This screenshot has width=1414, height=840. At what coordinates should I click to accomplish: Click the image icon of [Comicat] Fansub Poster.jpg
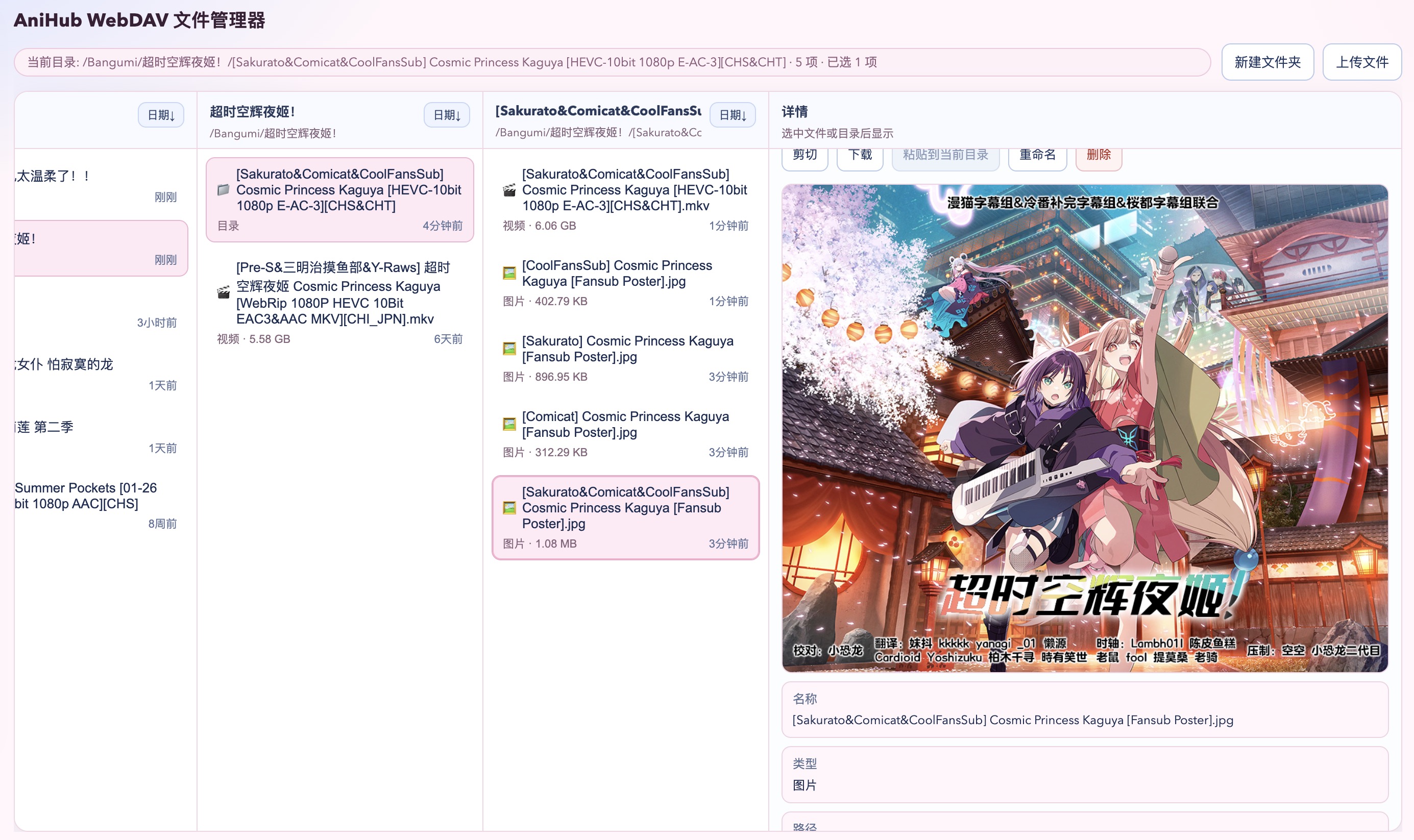(x=510, y=424)
